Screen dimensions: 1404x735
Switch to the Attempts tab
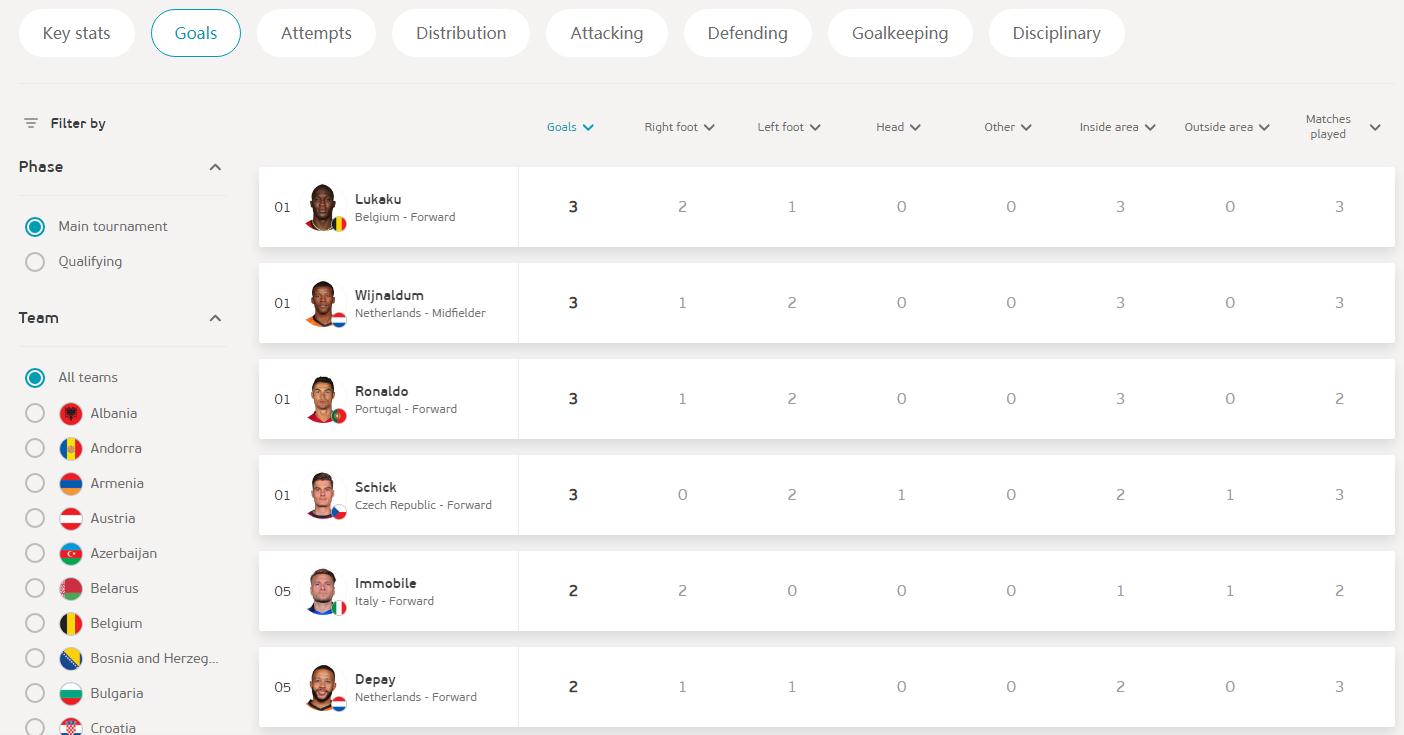coord(316,33)
